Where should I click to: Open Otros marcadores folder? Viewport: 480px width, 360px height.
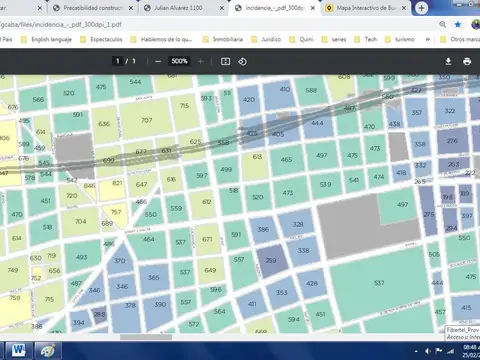click(x=460, y=39)
